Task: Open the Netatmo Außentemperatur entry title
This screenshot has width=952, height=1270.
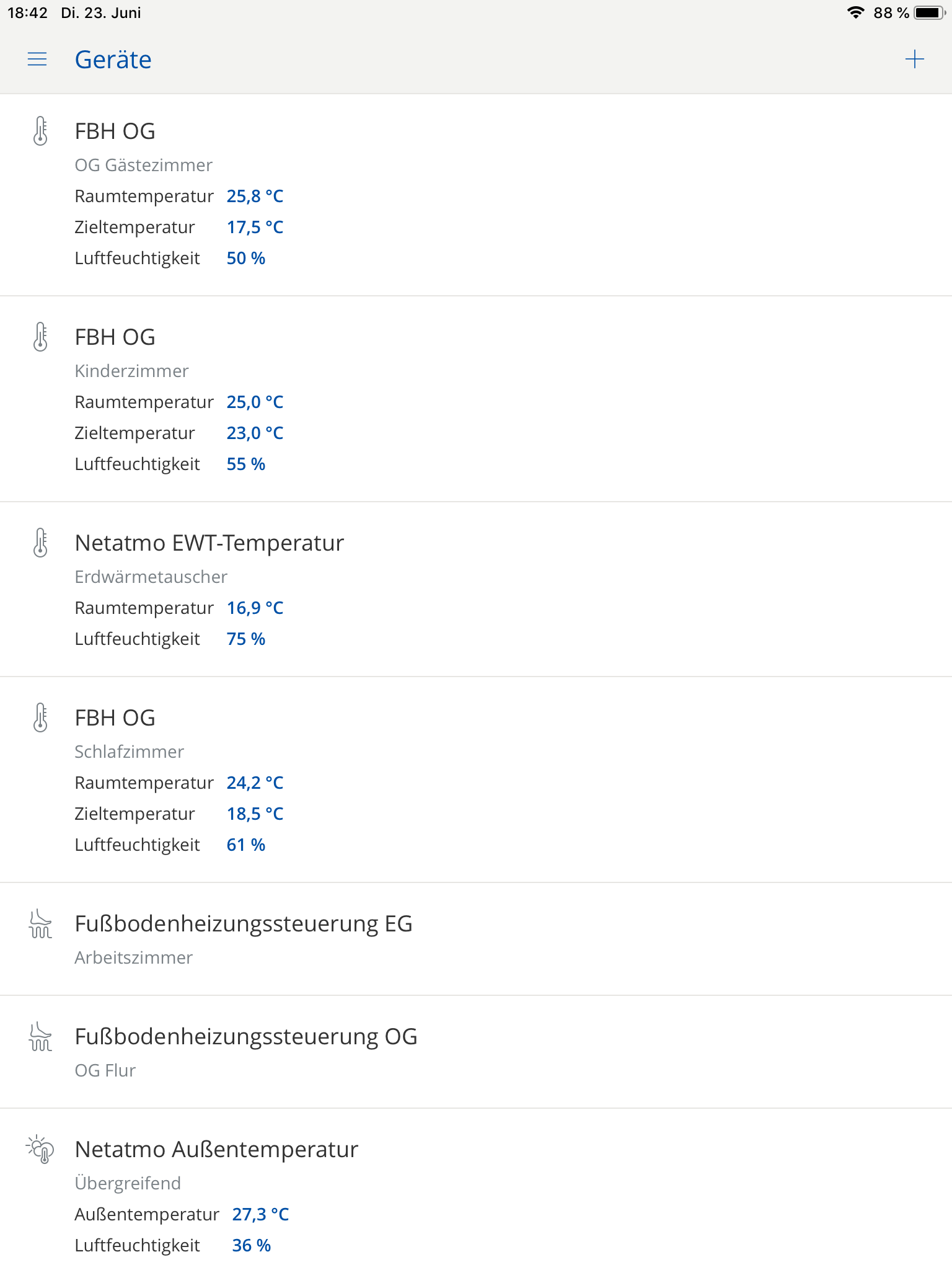Action: 216,1150
